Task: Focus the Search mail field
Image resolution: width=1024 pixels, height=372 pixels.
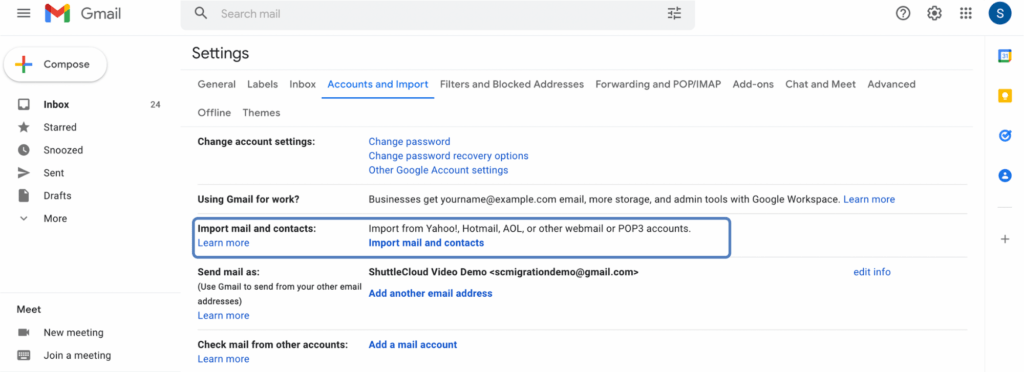Action: click(x=438, y=14)
